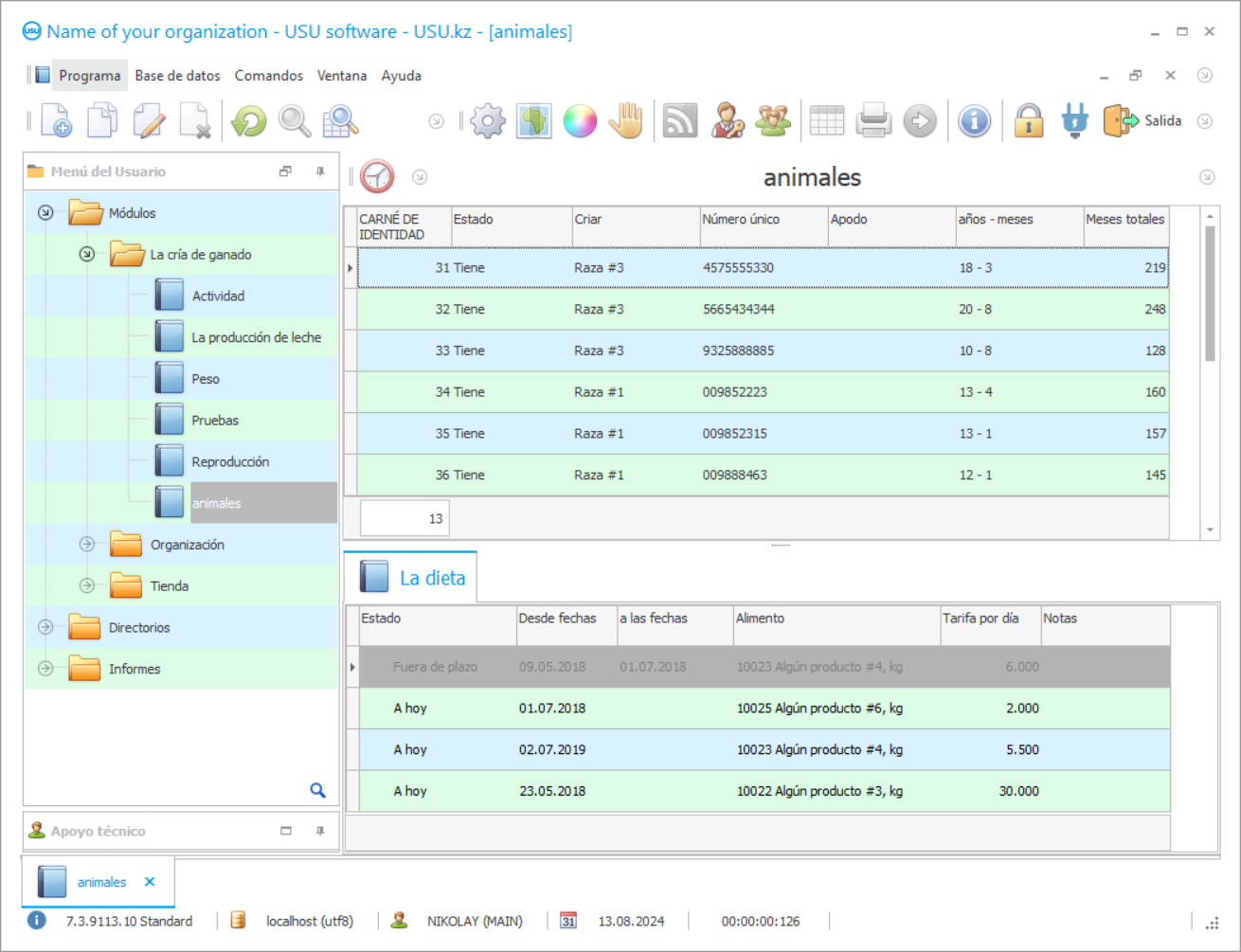Image resolution: width=1241 pixels, height=952 pixels.
Task: Click the hand icon in toolbar
Action: point(626,121)
